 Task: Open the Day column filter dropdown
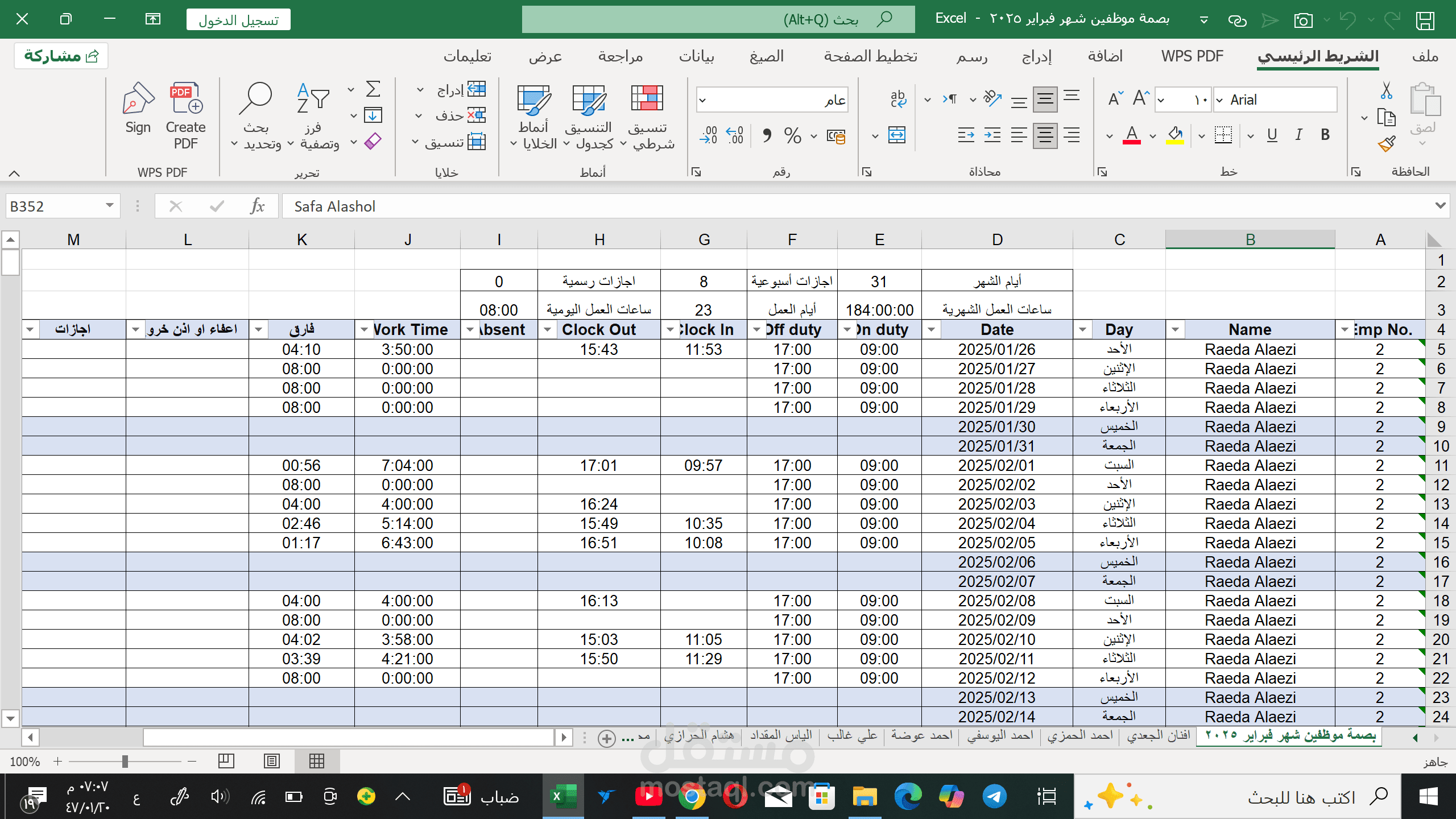click(1082, 330)
